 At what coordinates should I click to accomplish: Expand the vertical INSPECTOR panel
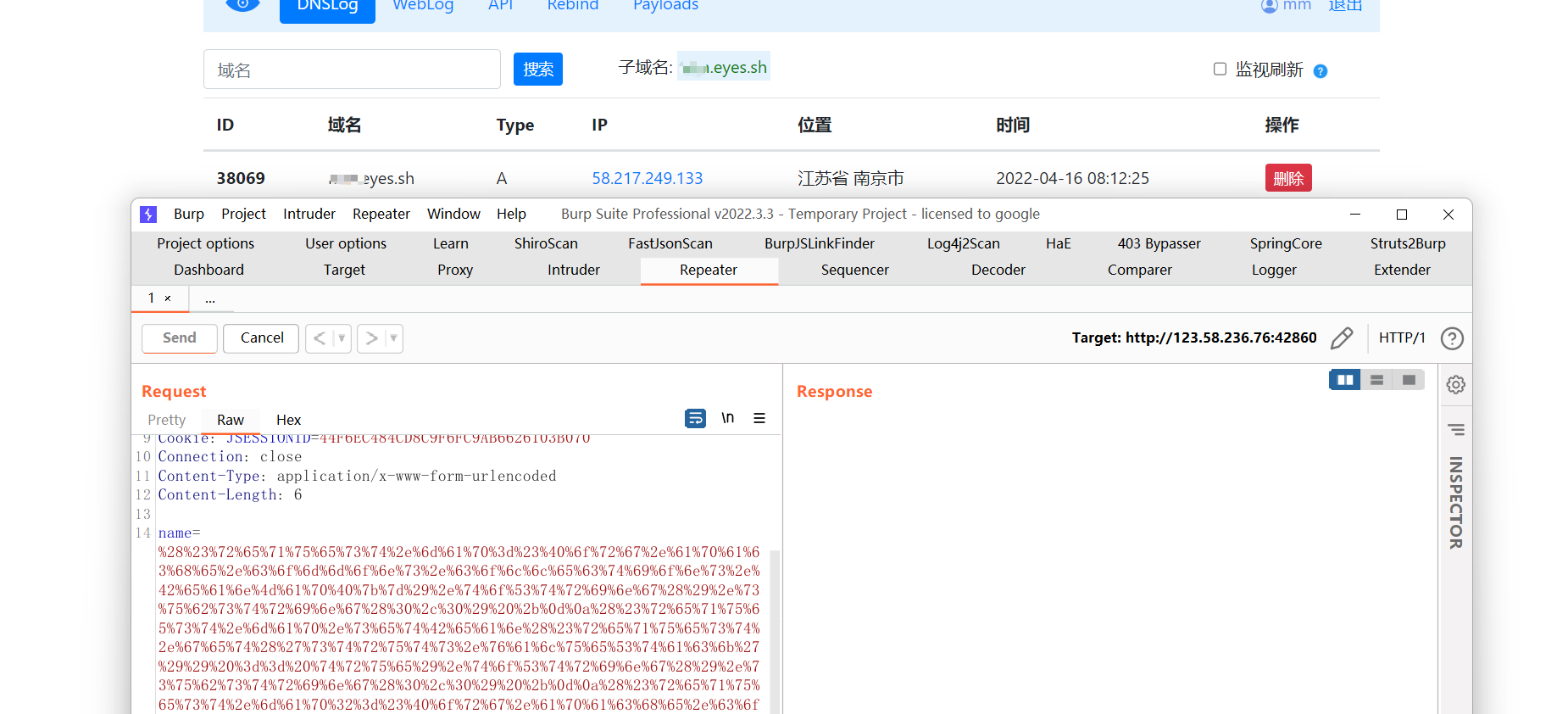pos(1456,503)
